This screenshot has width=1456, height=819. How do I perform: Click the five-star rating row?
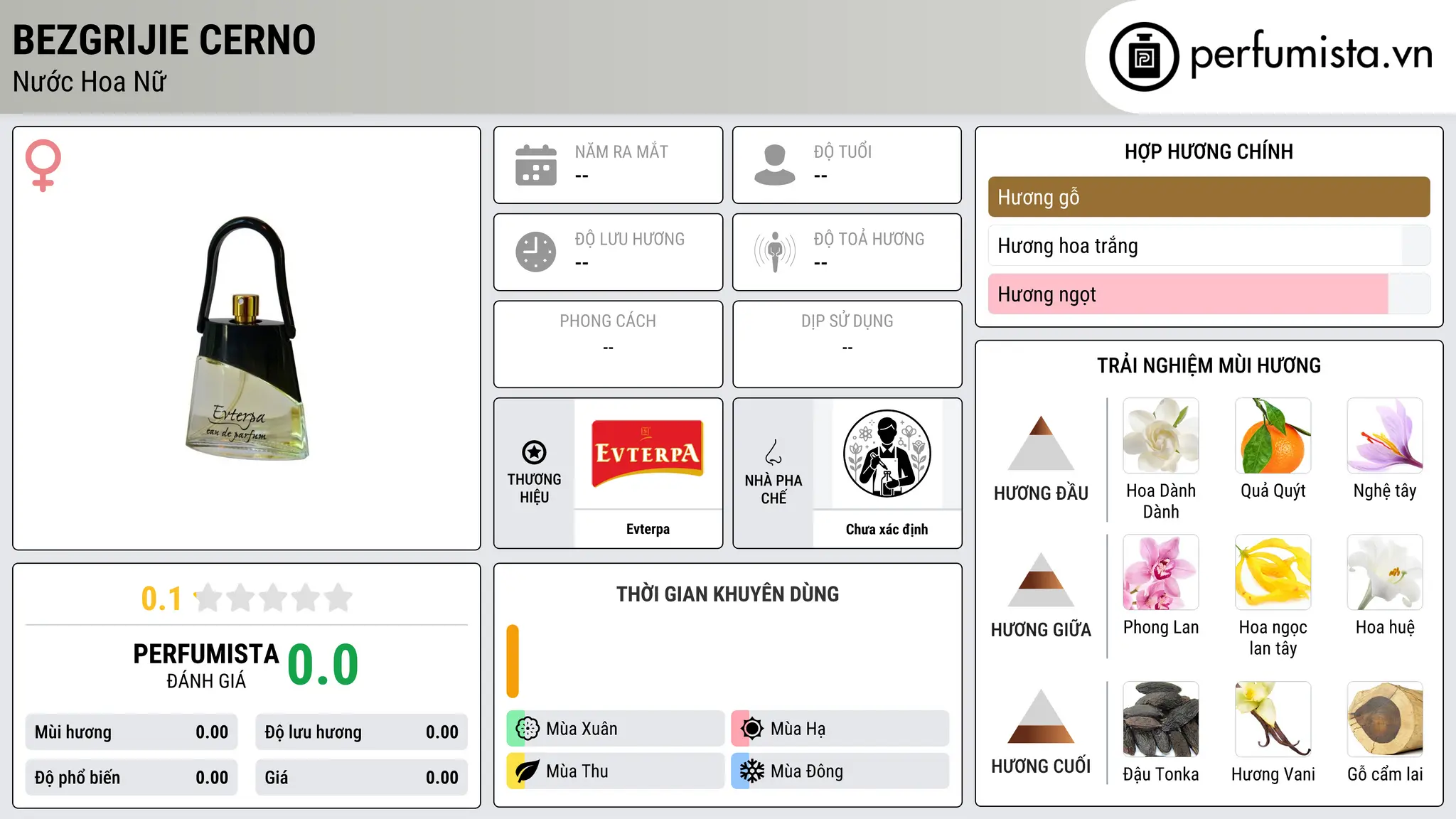pyautogui.click(x=273, y=598)
